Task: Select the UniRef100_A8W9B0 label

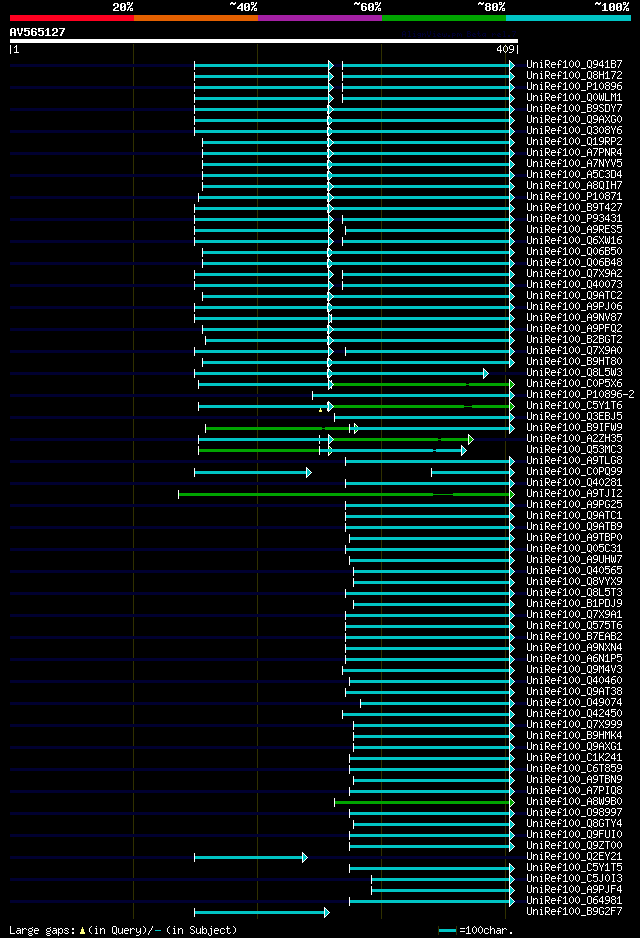Action: [x=574, y=802]
